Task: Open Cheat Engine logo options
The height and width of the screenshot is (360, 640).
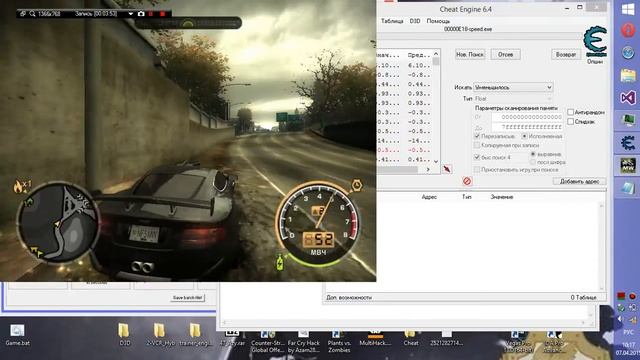Action: click(595, 42)
